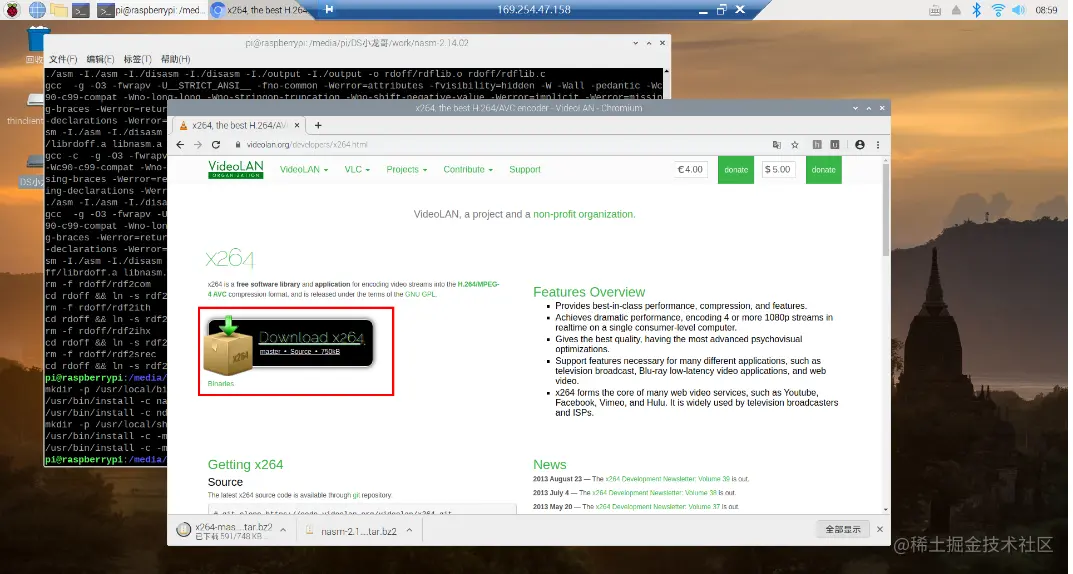Click donate button next to €4.00
Screen dimensions: 1073x574
[736, 170]
